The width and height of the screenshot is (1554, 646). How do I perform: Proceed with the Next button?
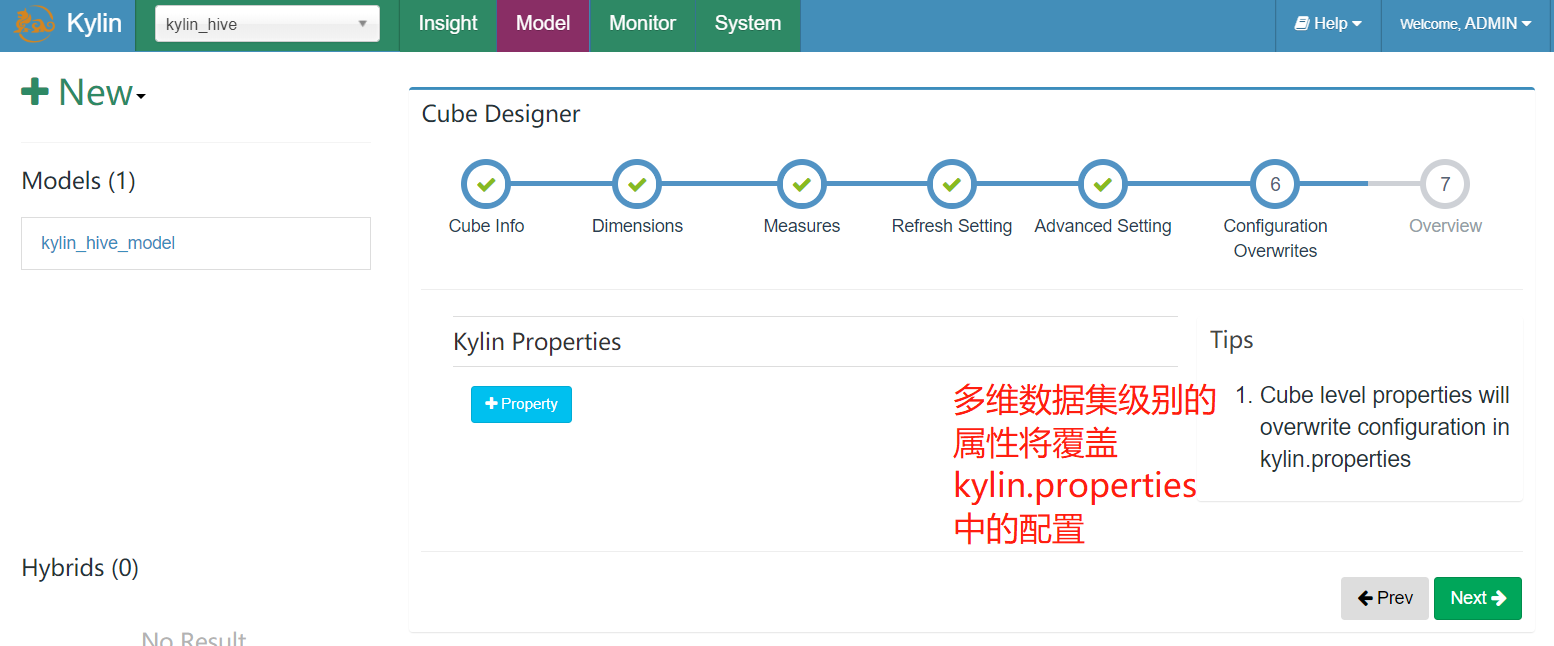[x=1477, y=598]
